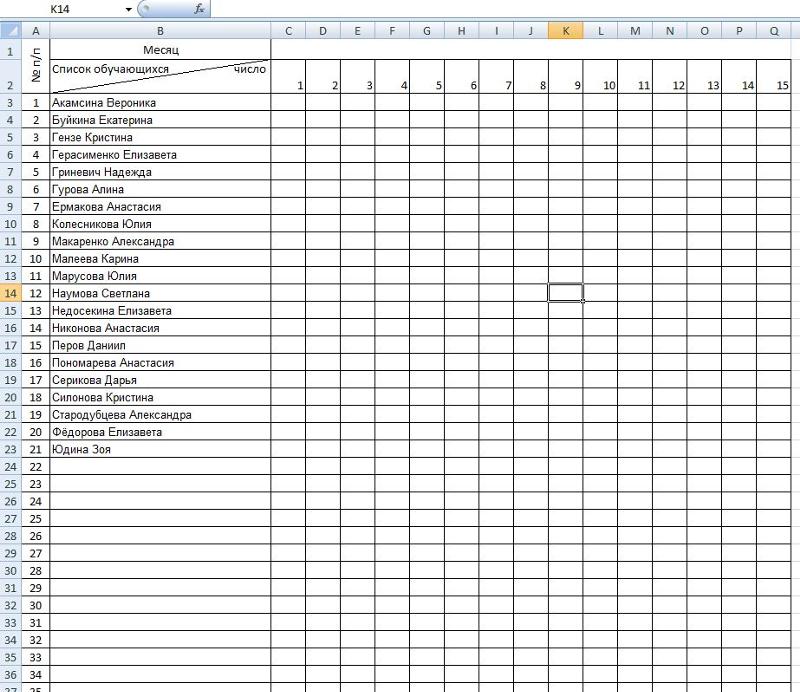Select column A header
Image resolution: width=800 pixels, height=692 pixels.
pos(36,31)
